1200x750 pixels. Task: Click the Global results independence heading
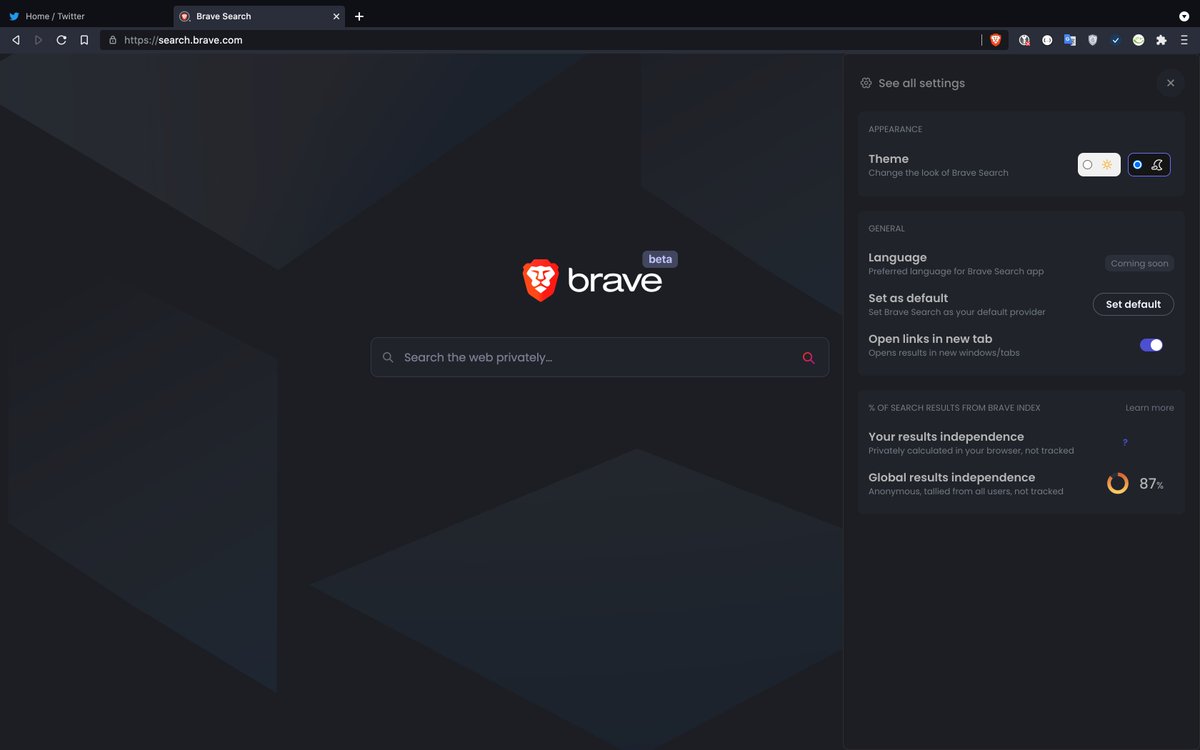pos(951,478)
